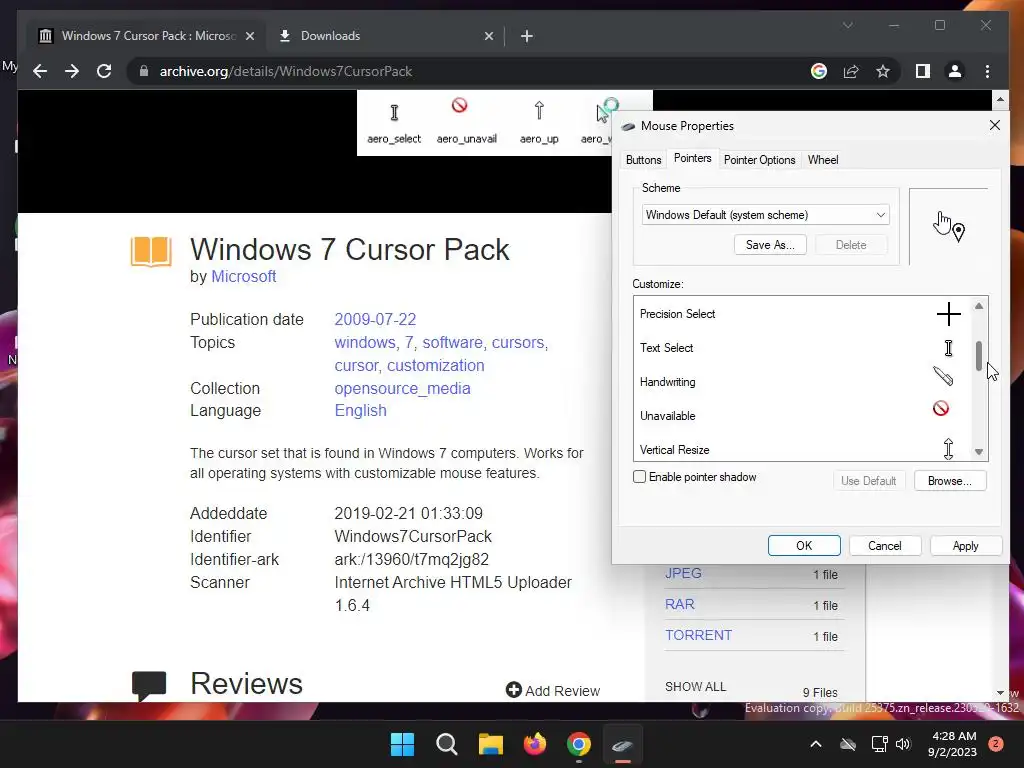This screenshot has height=768, width=1024.
Task: Bookmark this page with the star
Action: [x=883, y=71]
